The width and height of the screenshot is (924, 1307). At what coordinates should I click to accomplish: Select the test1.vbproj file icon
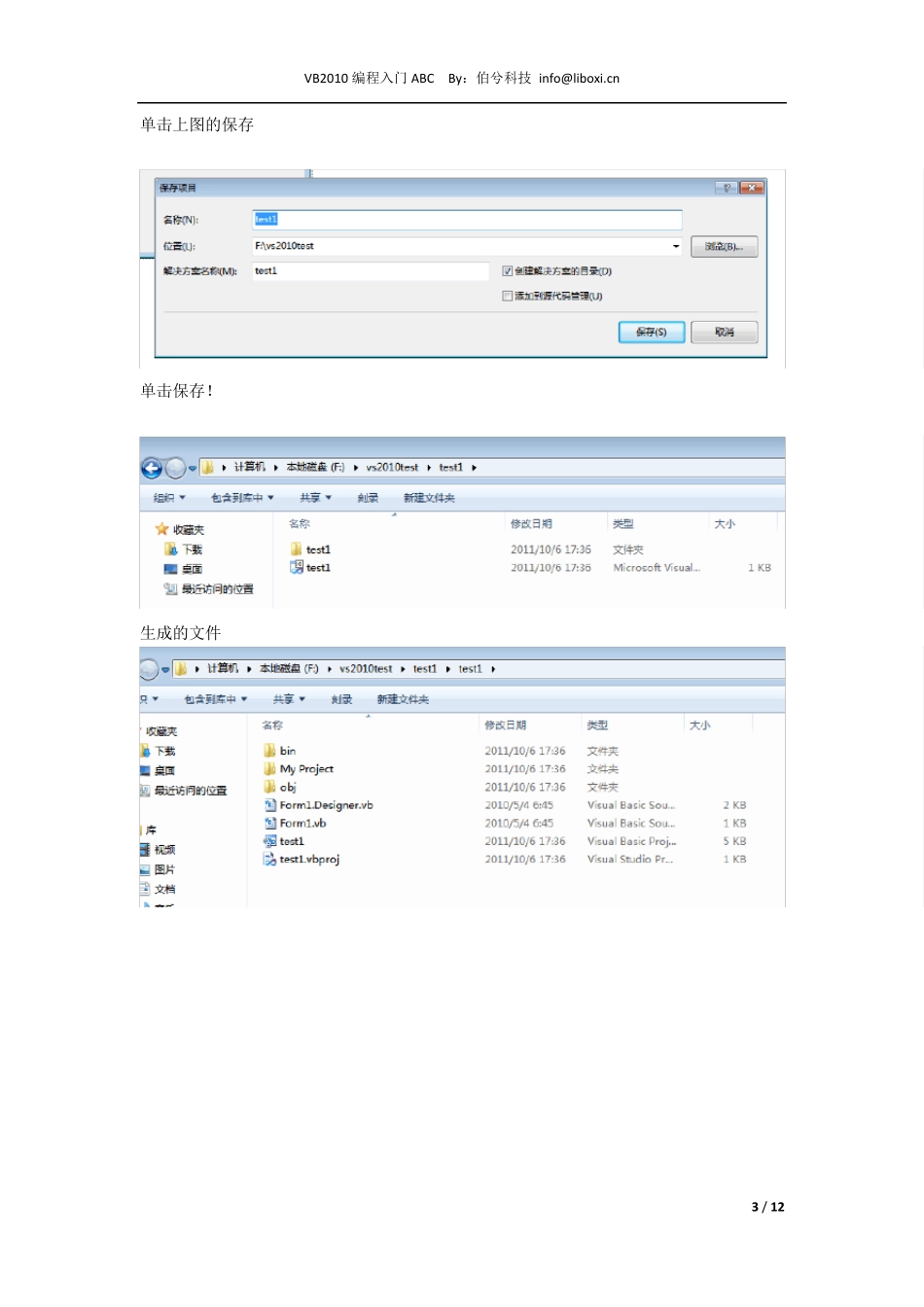270,859
